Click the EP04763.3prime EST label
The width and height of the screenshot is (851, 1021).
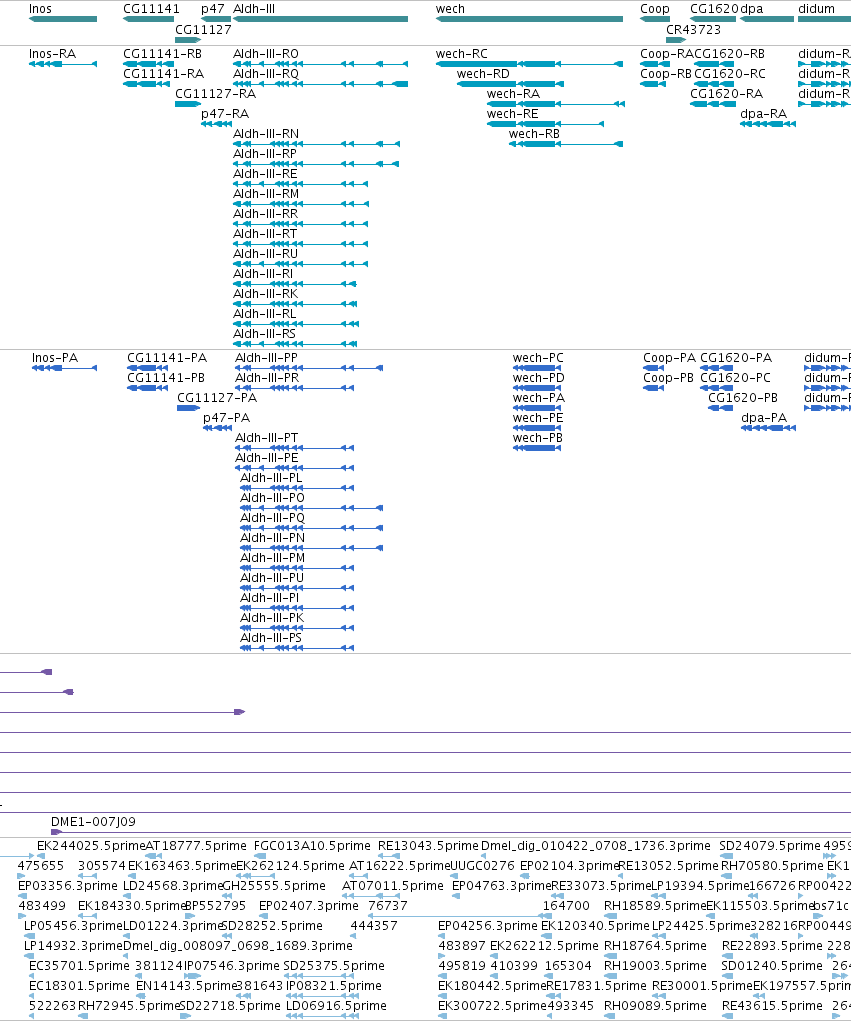point(501,886)
